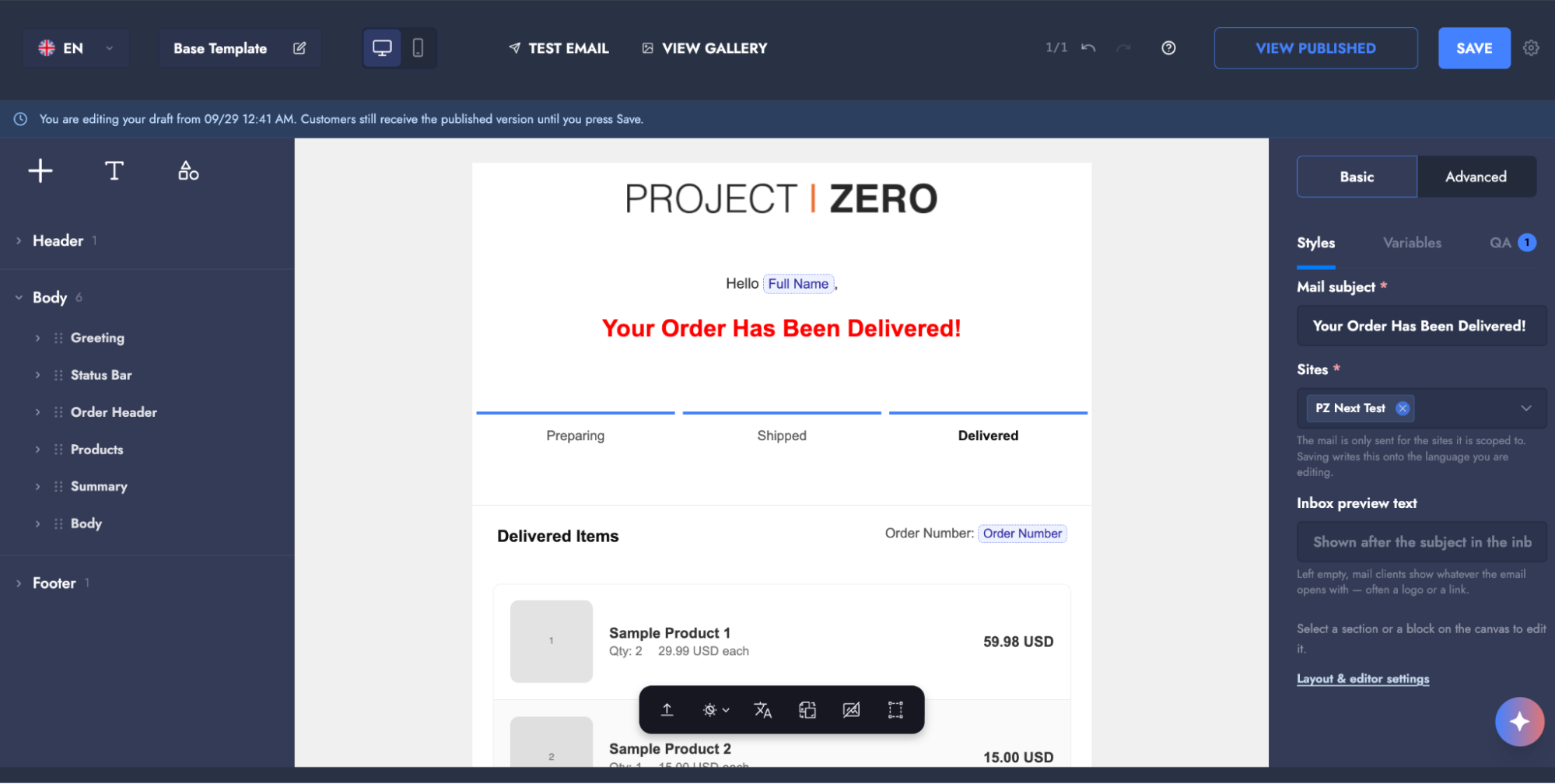Click the plus icon to add a block
The height and width of the screenshot is (784, 1555).
[x=40, y=170]
